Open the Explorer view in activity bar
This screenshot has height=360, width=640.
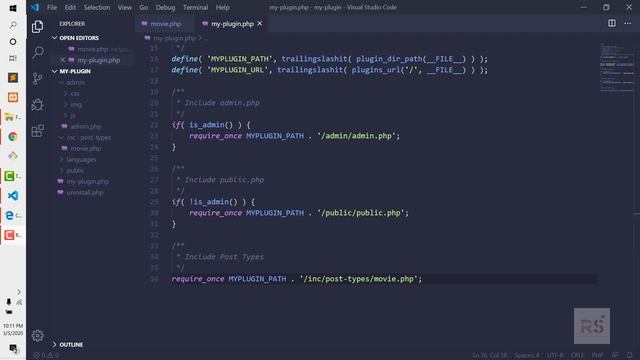click(38, 27)
